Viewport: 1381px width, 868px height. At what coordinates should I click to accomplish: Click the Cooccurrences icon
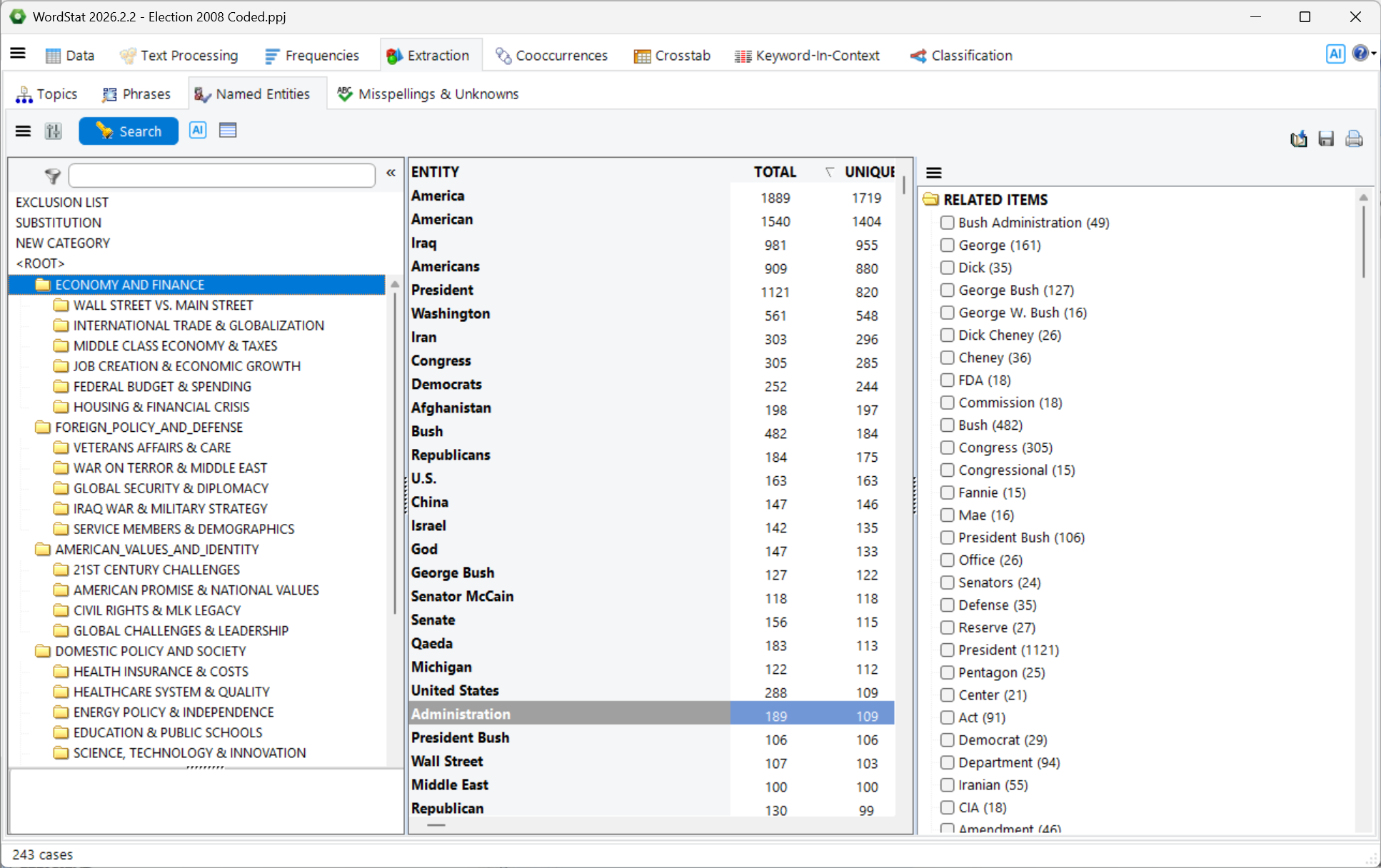[x=503, y=56]
